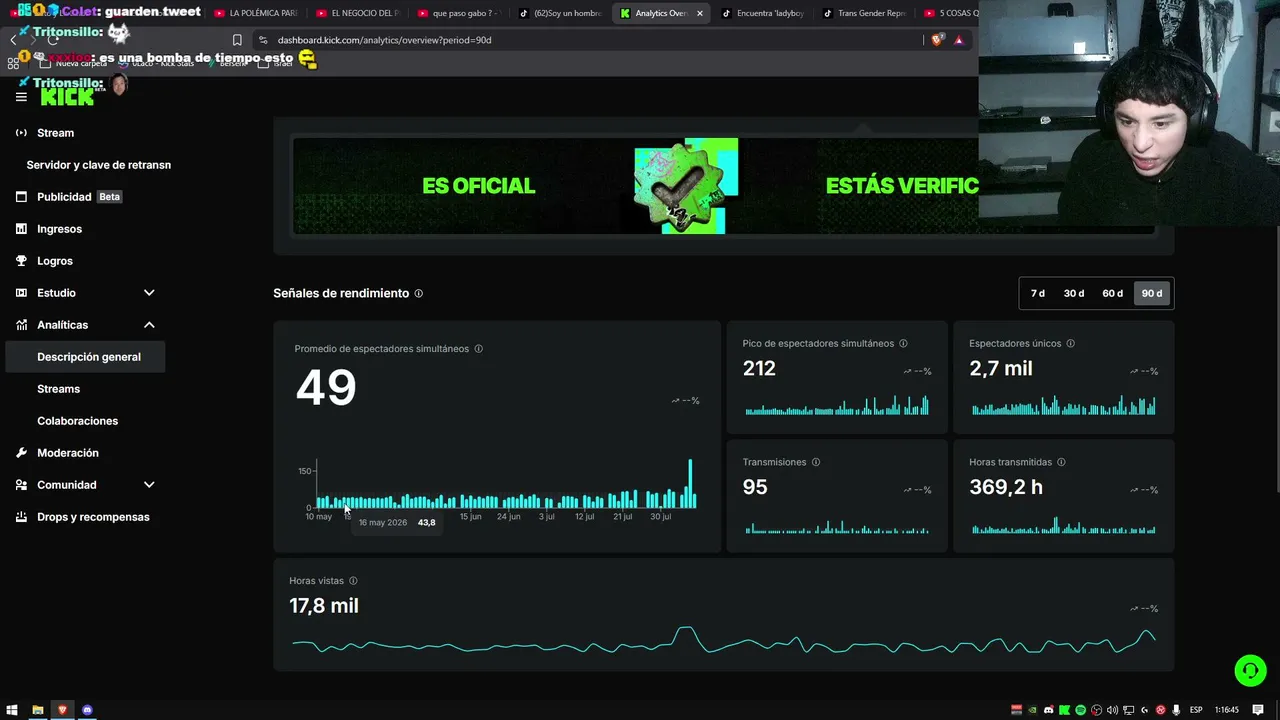Click the bookmark icon in address bar
1280x720 pixels.
point(237,40)
